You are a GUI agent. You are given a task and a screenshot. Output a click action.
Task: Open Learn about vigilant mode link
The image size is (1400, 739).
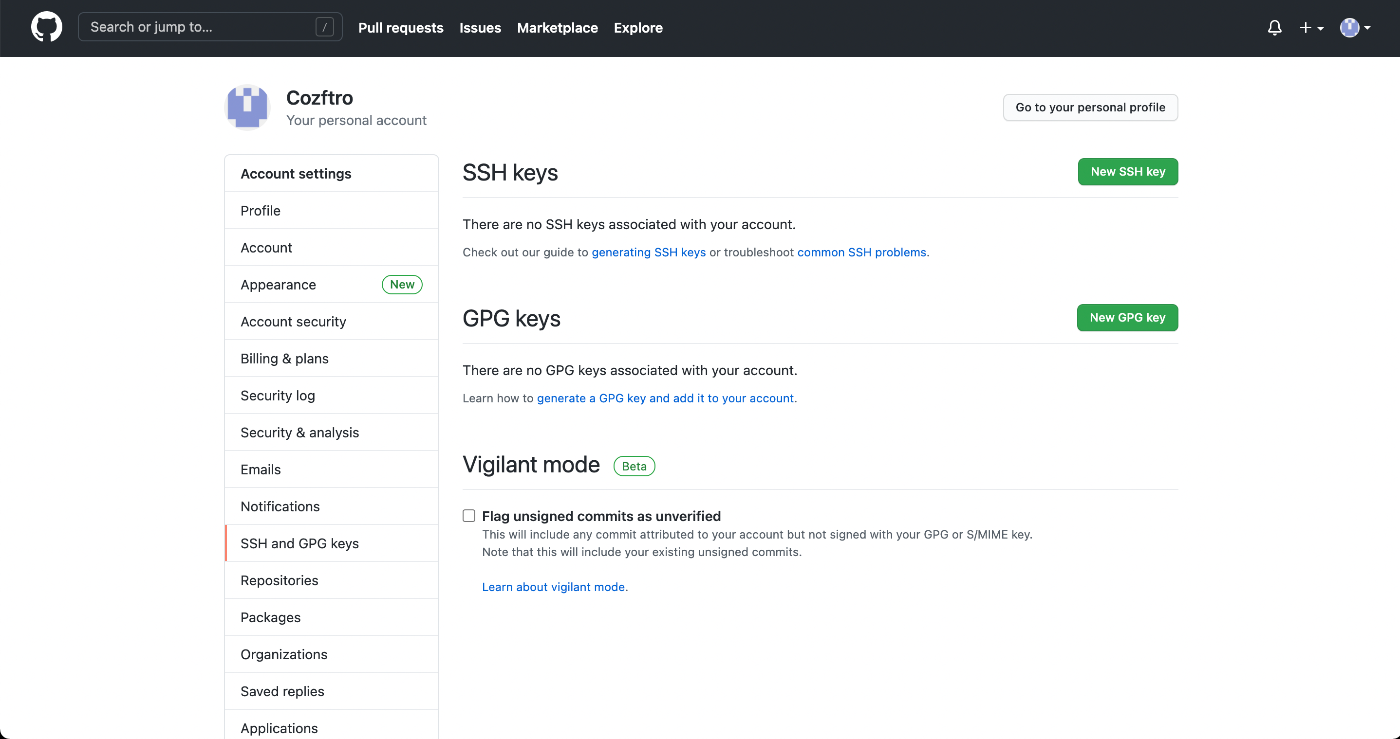click(x=553, y=587)
